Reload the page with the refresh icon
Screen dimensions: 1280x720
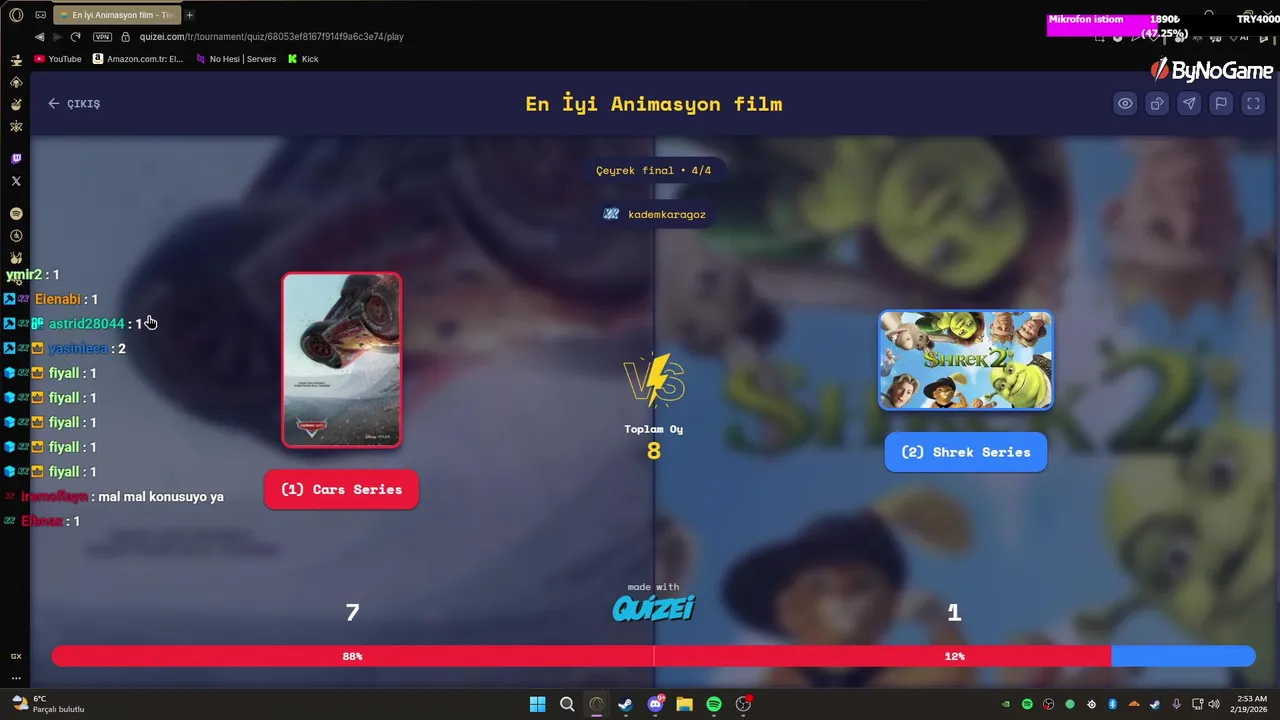[75, 37]
